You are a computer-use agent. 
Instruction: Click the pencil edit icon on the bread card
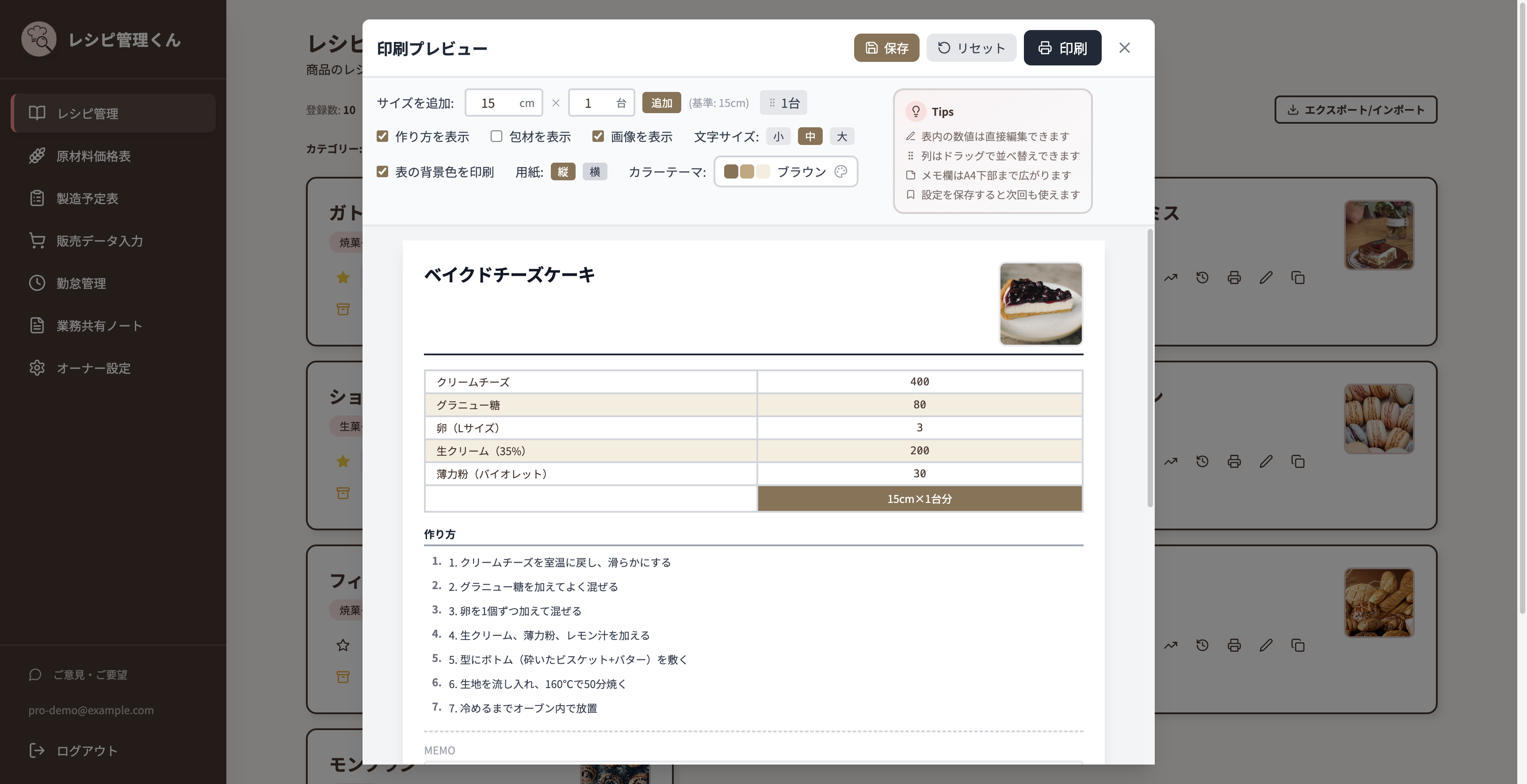pos(1266,645)
